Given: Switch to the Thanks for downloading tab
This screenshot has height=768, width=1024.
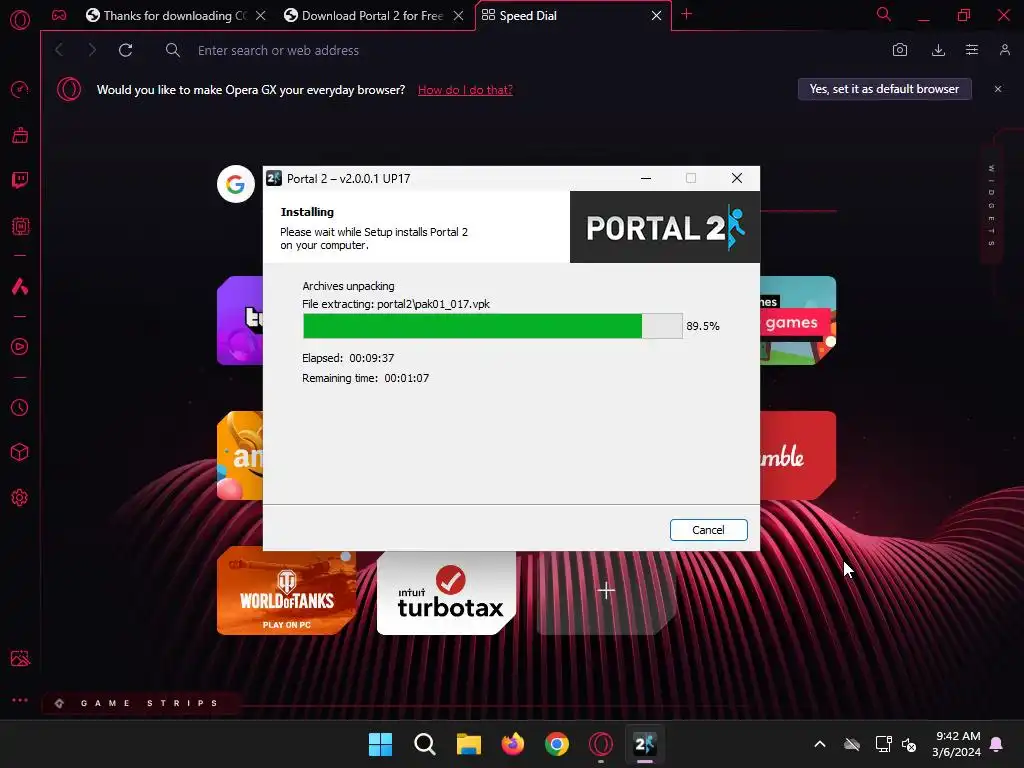Looking at the screenshot, I should [176, 16].
